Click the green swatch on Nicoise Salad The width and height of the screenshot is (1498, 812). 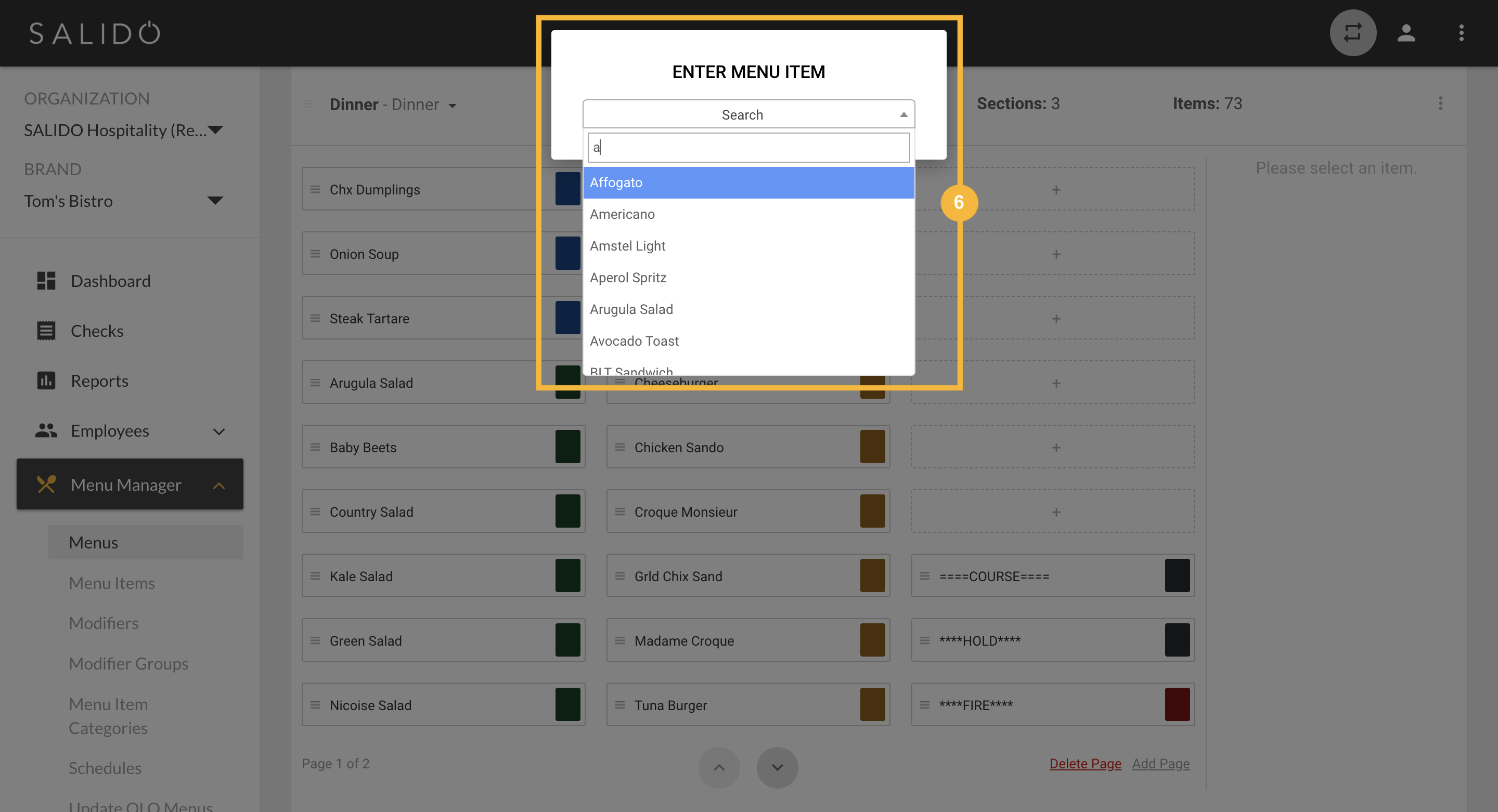pos(567,704)
